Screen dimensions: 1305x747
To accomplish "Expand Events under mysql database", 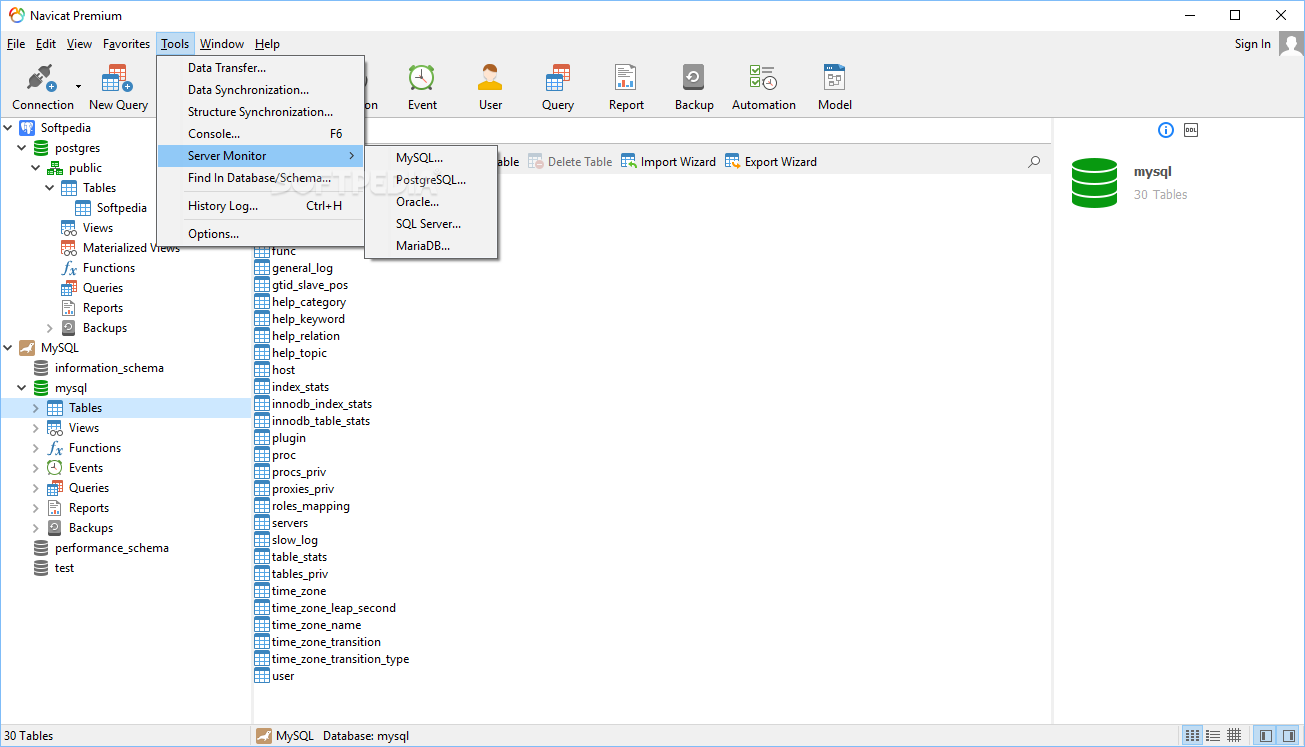I will click(36, 468).
